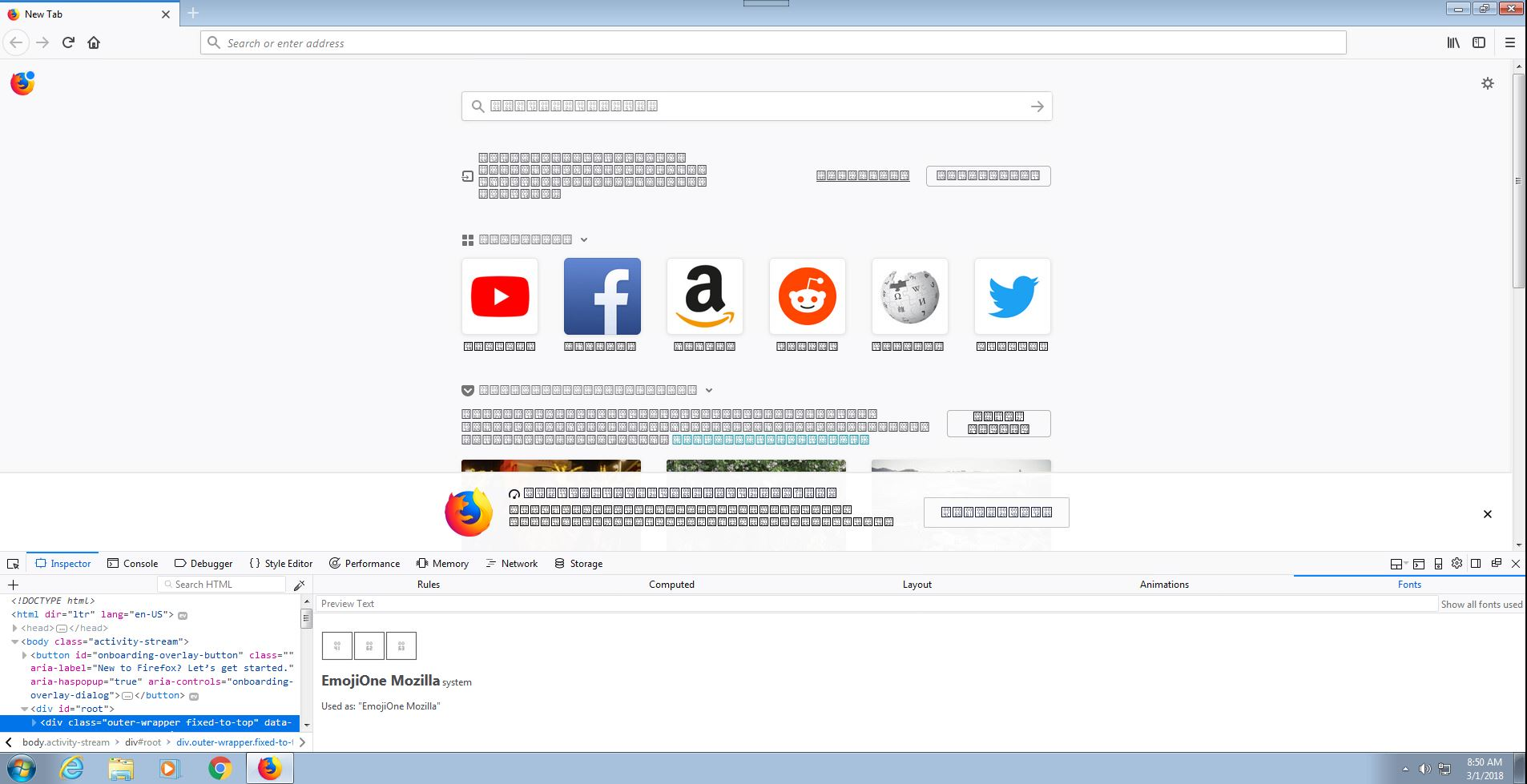
Task: Click the Preview Text input field
Action: pos(876,604)
